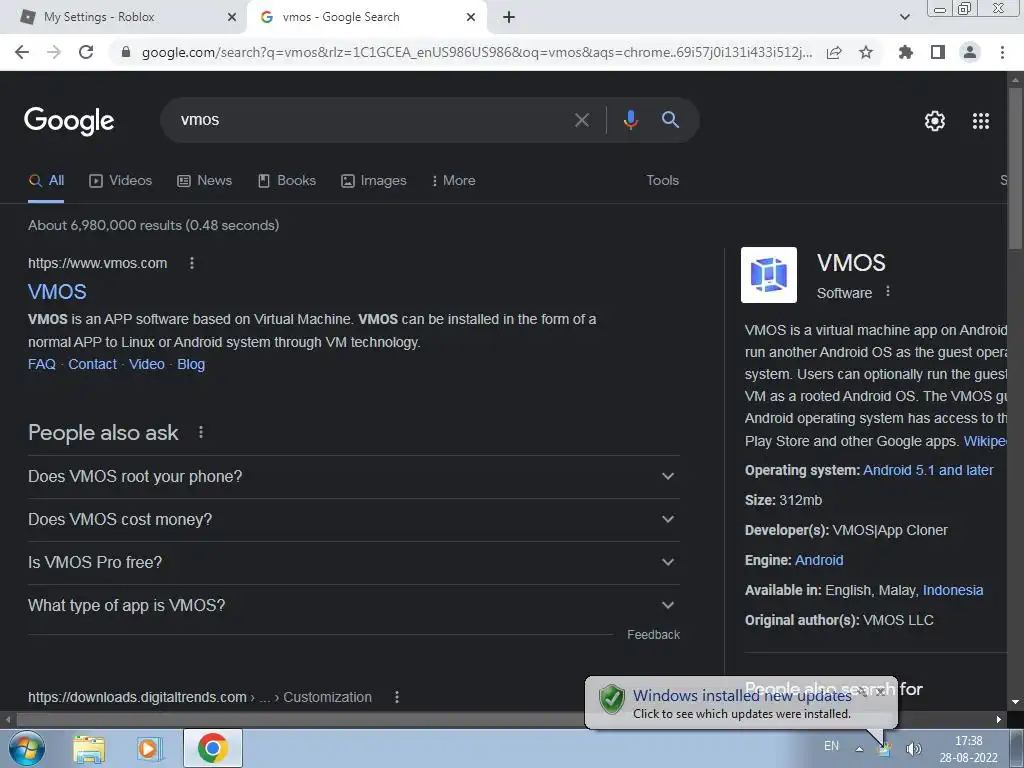
Task: Expand "What type of app is VMOS?"
Action: (x=353, y=605)
